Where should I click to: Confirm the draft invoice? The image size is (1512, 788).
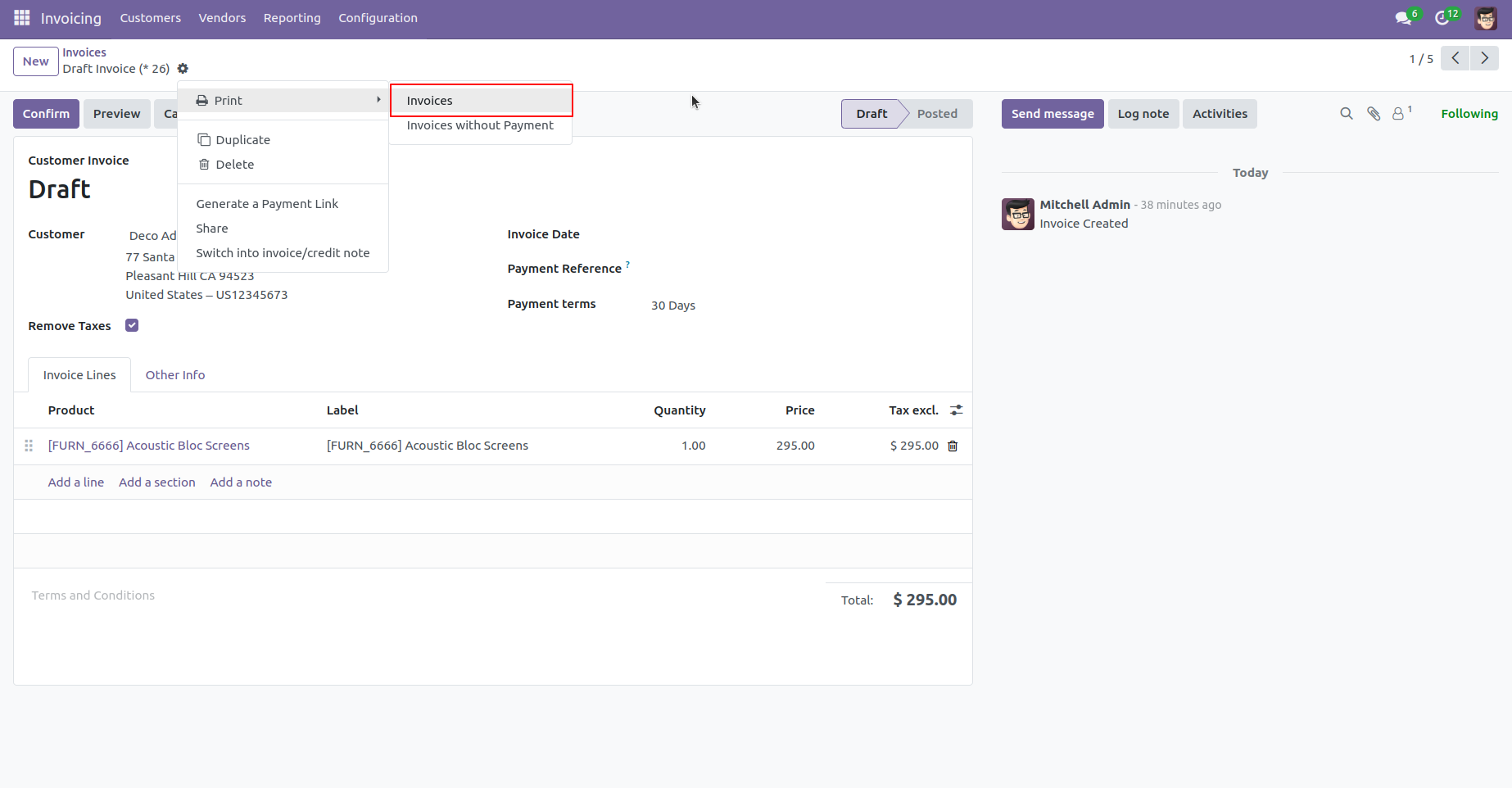[x=46, y=113]
